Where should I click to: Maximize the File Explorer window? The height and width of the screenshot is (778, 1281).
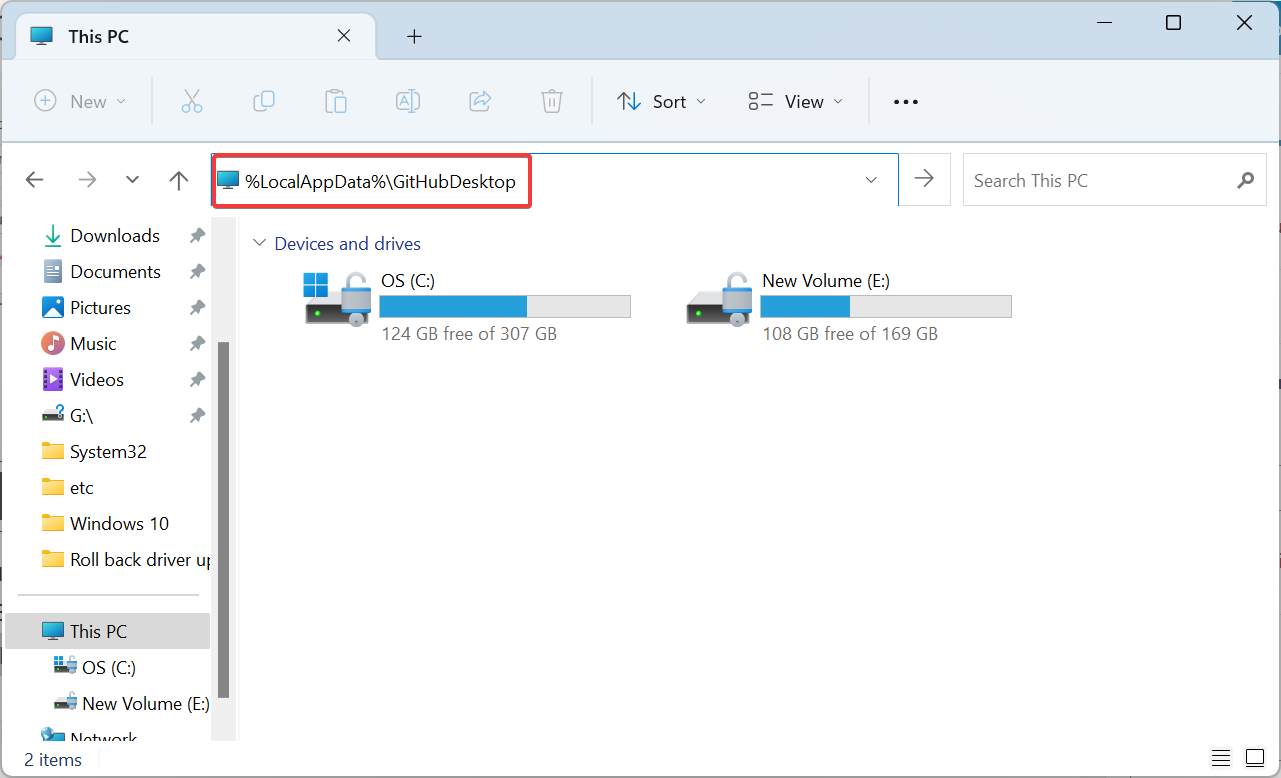pos(1174,23)
